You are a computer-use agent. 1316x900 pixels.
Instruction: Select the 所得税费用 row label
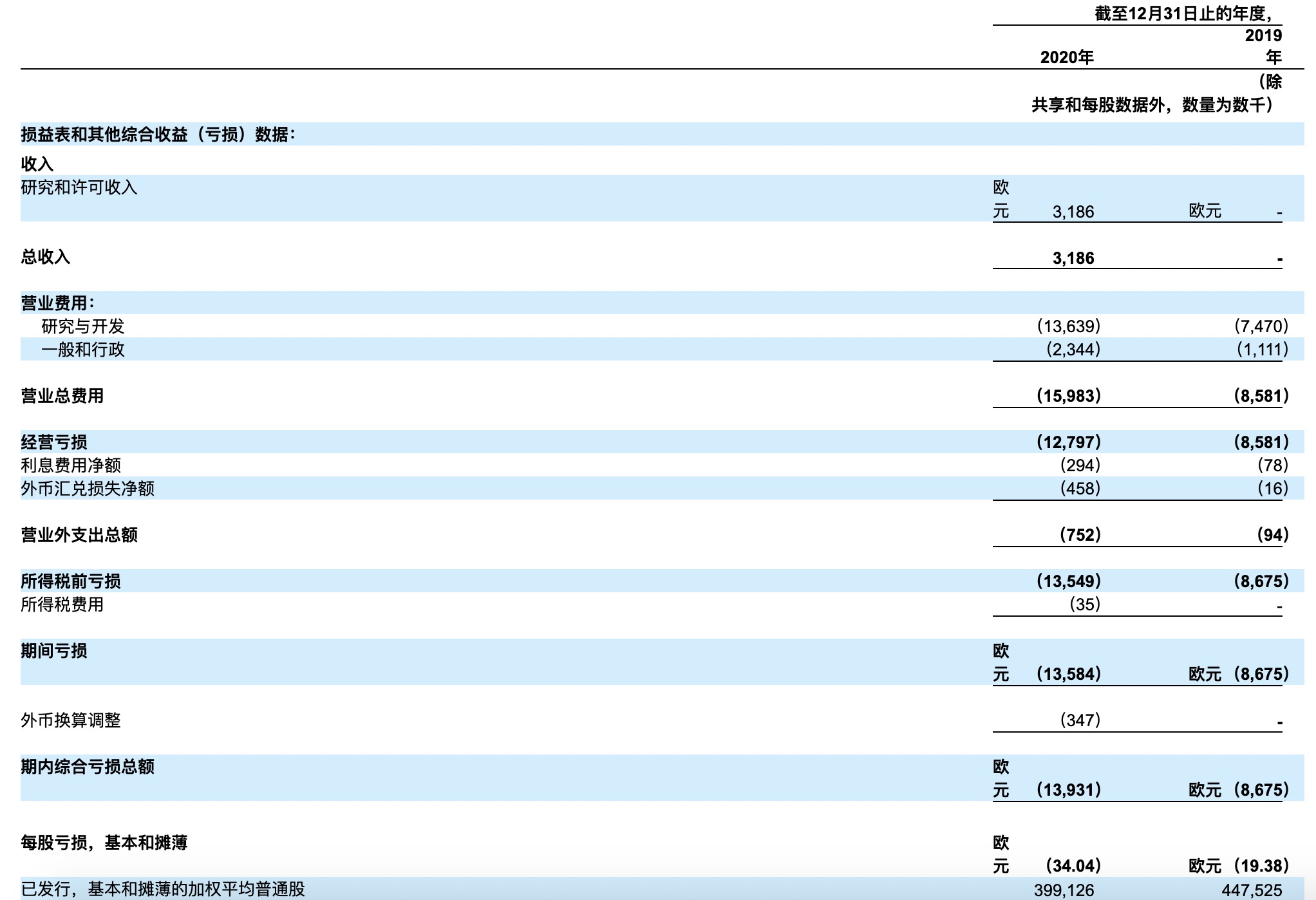[x=62, y=605]
